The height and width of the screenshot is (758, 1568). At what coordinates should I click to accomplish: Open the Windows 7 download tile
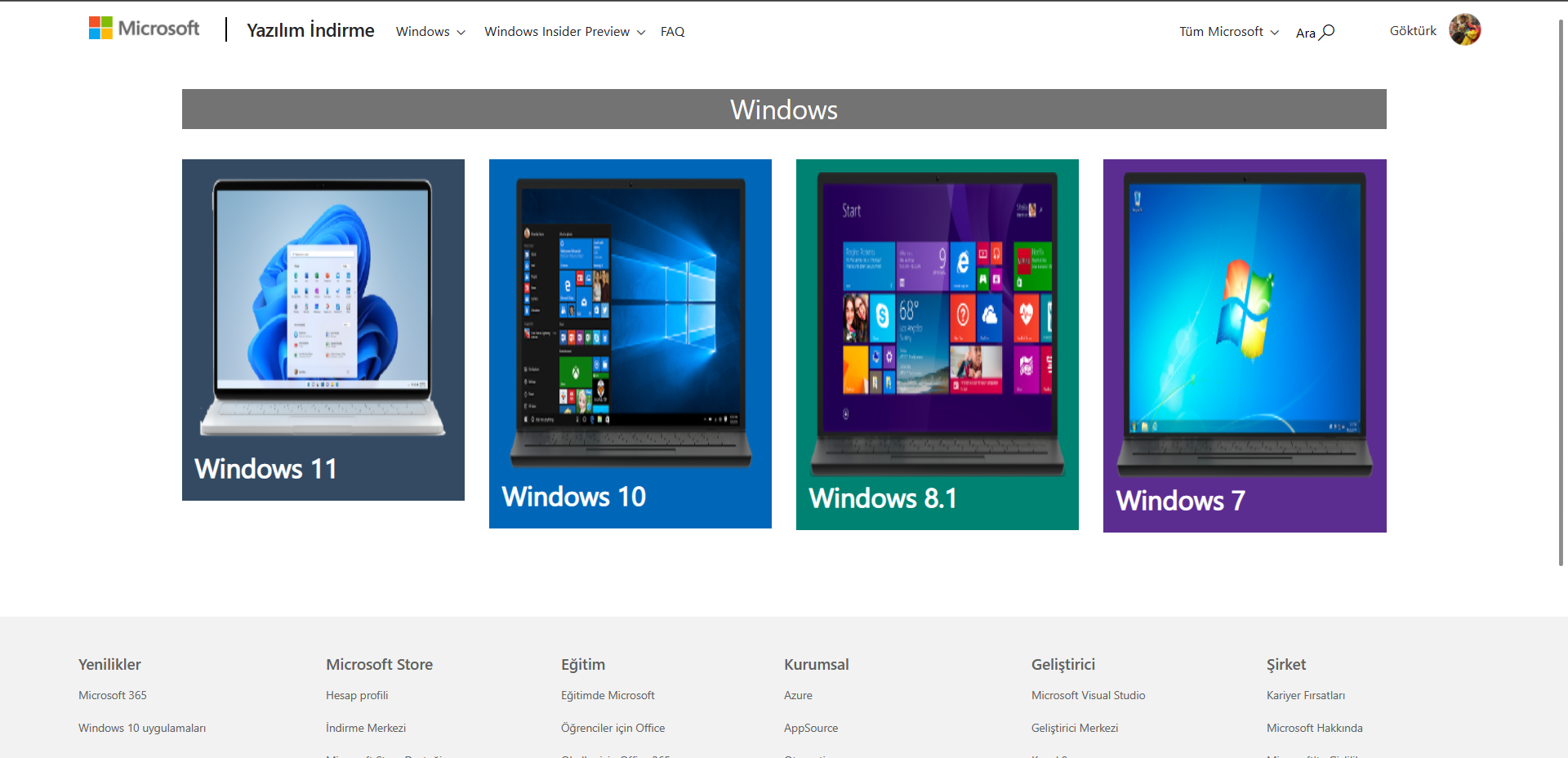(1245, 346)
